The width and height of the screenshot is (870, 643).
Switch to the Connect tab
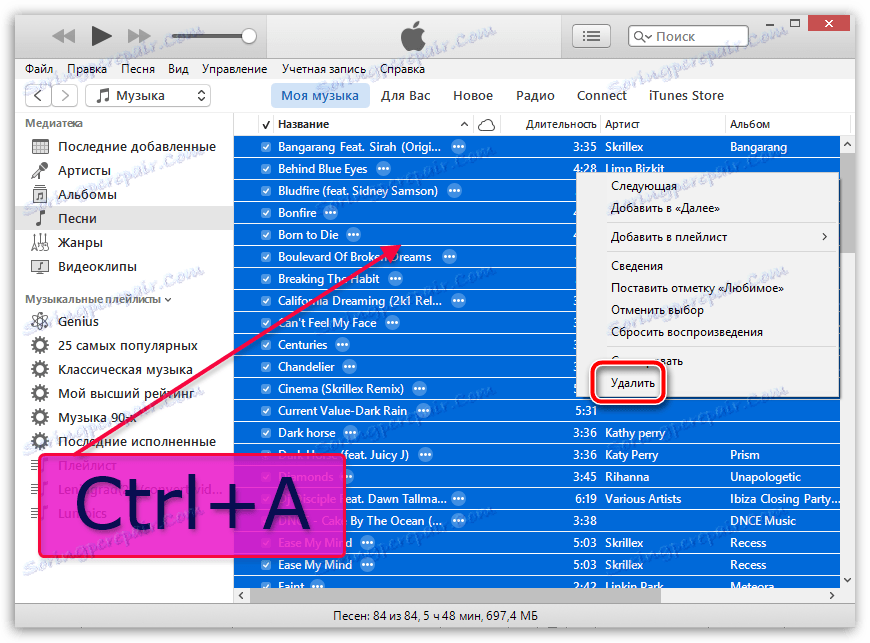(601, 95)
